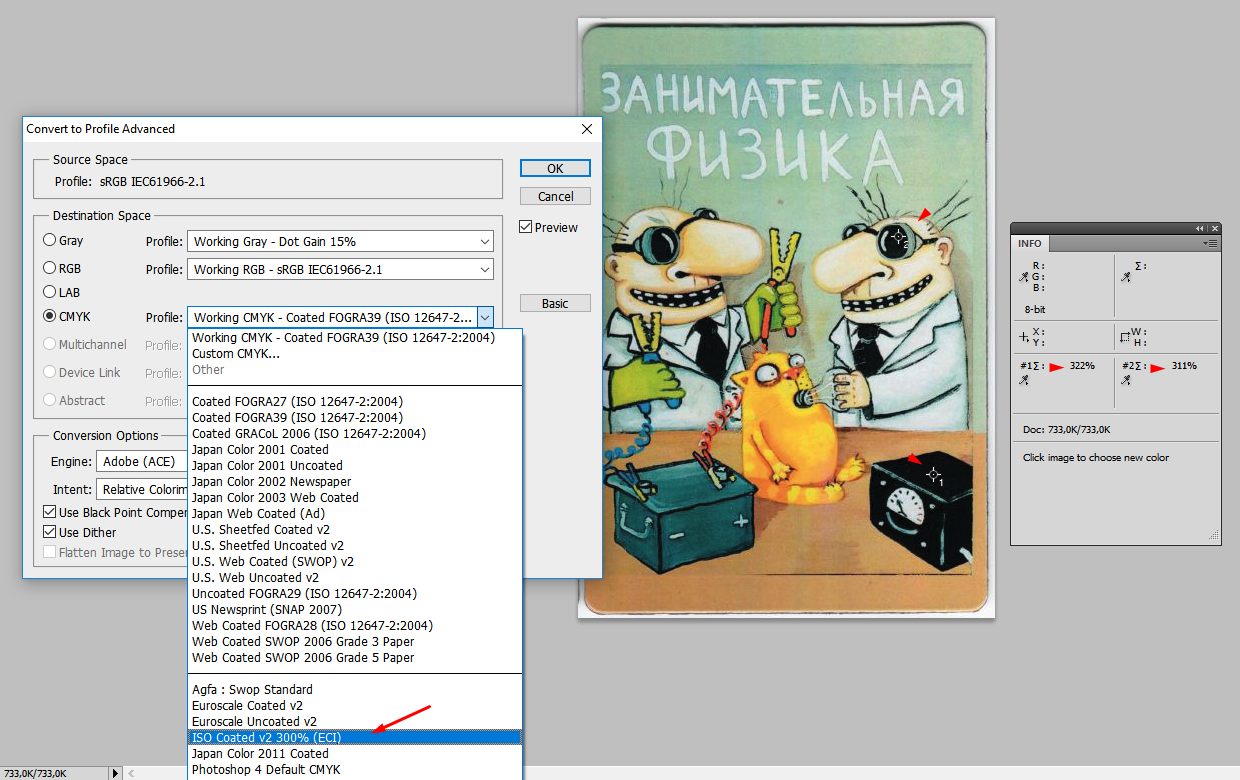Image resolution: width=1240 pixels, height=780 pixels.
Task: Select U.S. Web Uncoated v2
Action: [355, 577]
